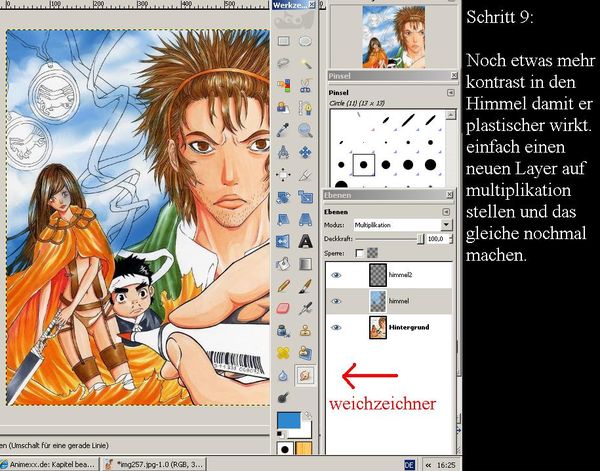Hide the Hintergrund layer
Screen dimensions: 600x471
tap(336, 328)
